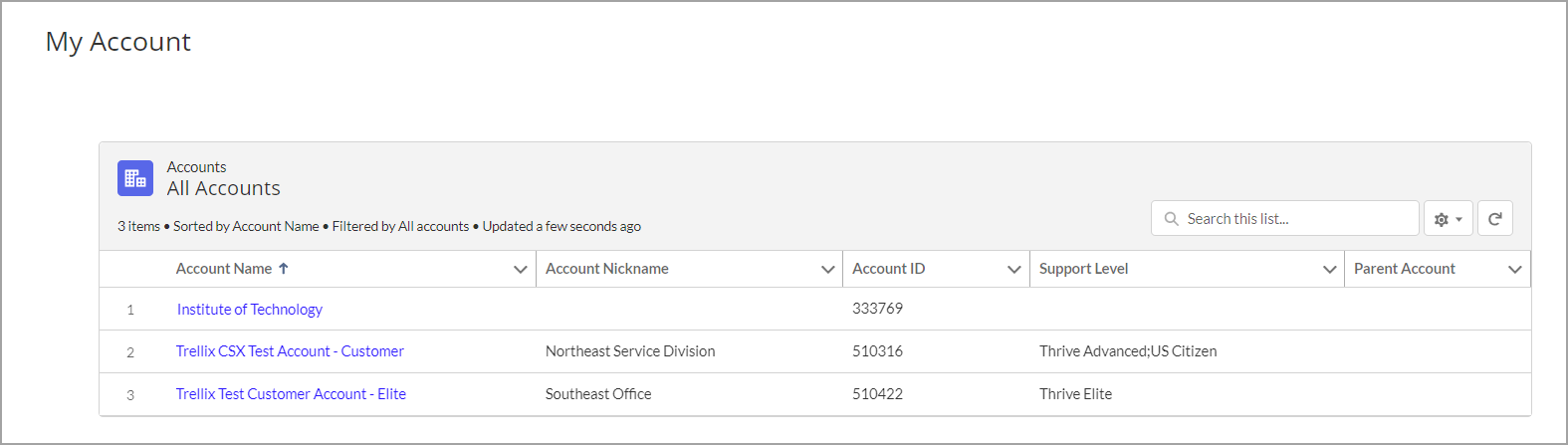The width and height of the screenshot is (1568, 445).
Task: Focus the Search this list field
Action: 1285,219
